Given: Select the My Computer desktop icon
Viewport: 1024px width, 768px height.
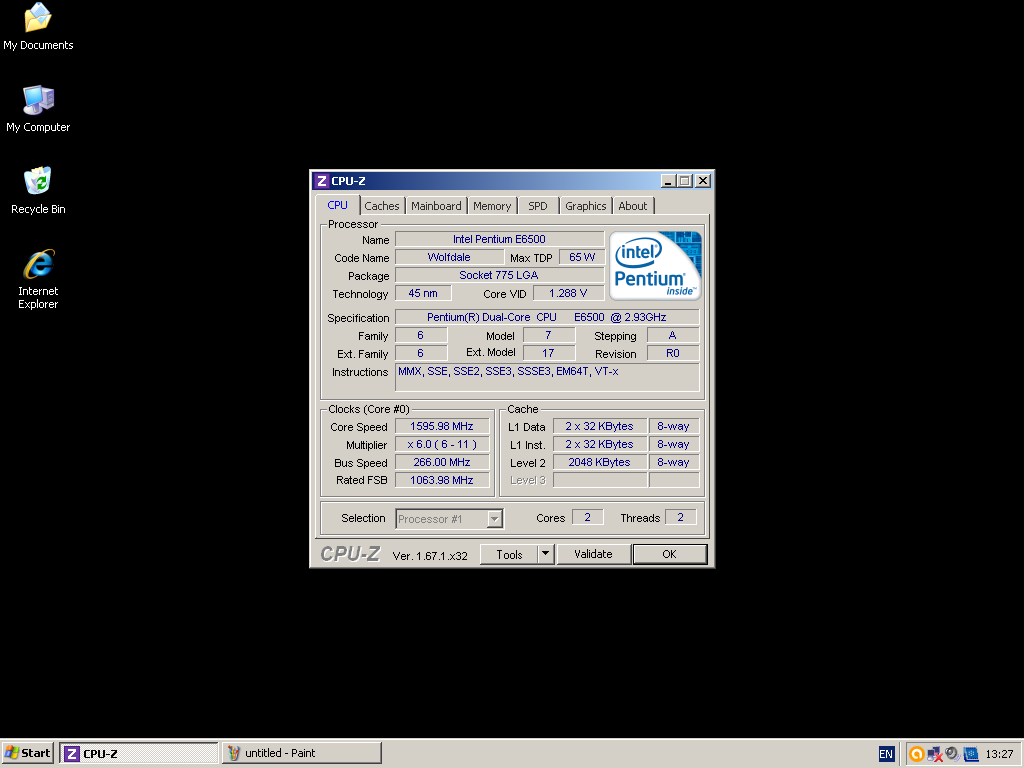Looking at the screenshot, I should [x=38, y=108].
